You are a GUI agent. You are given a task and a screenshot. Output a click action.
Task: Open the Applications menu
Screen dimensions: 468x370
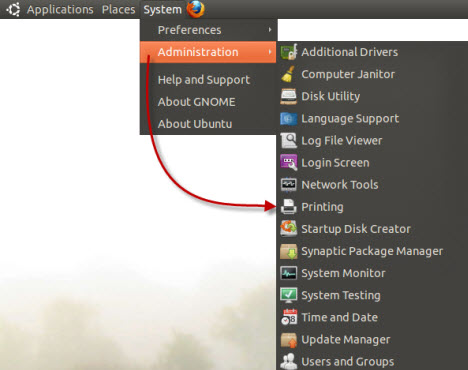tap(60, 10)
